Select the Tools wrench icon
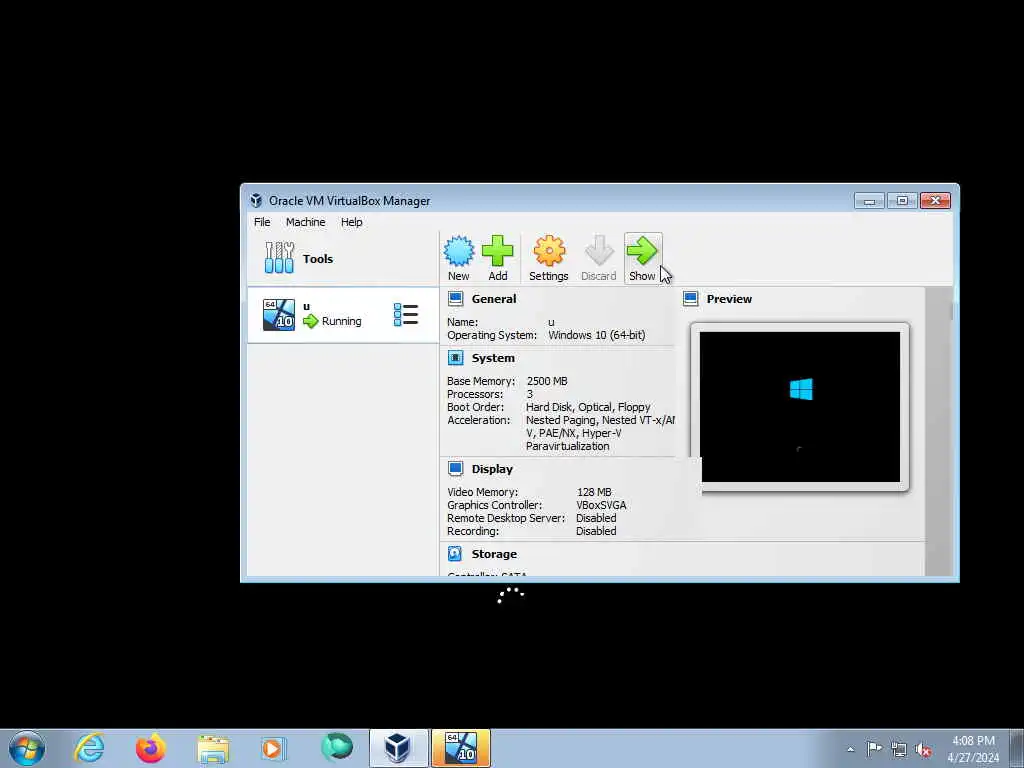Viewport: 1024px width, 768px height. (x=279, y=257)
